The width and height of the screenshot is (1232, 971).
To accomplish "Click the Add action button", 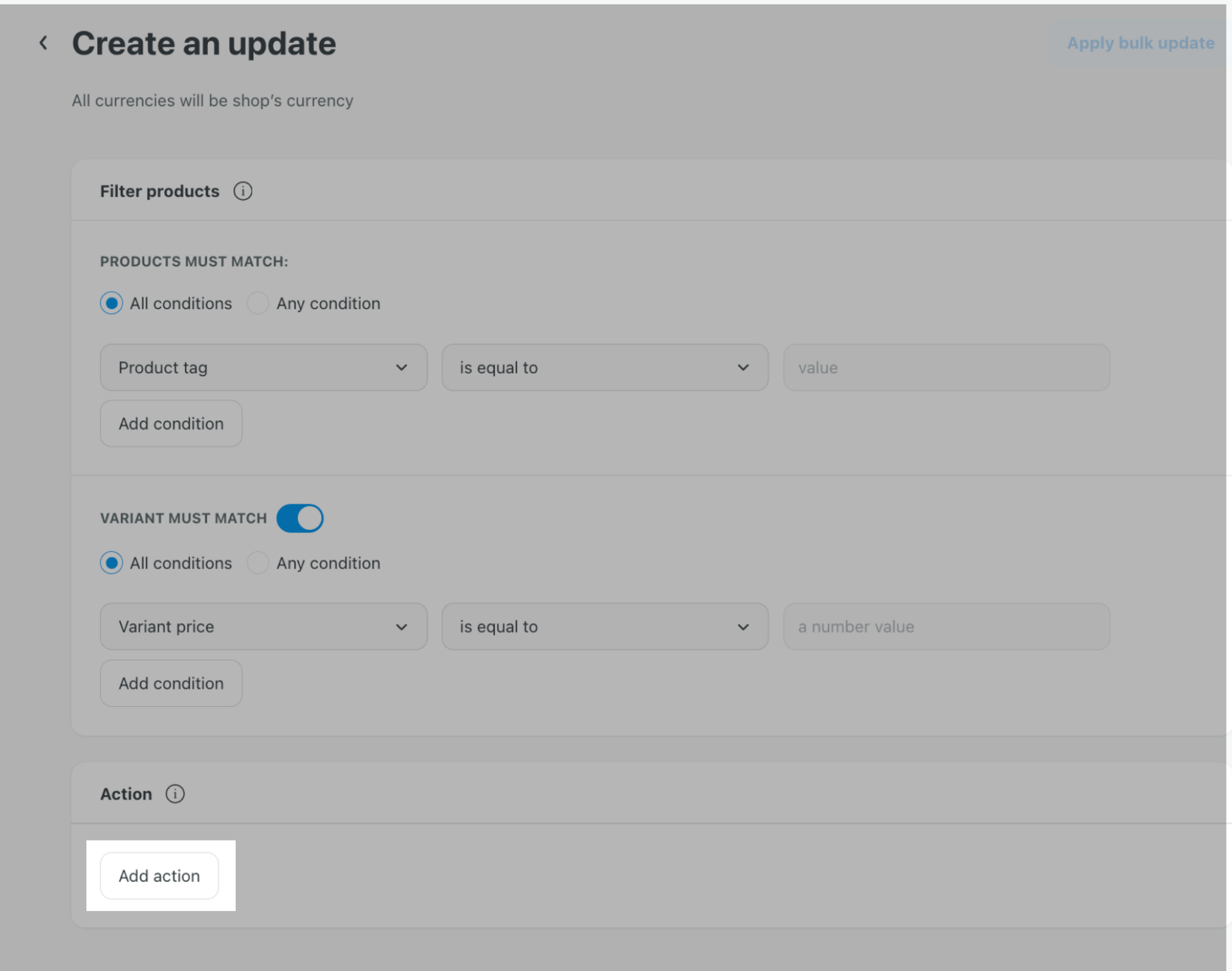I will tap(159, 876).
